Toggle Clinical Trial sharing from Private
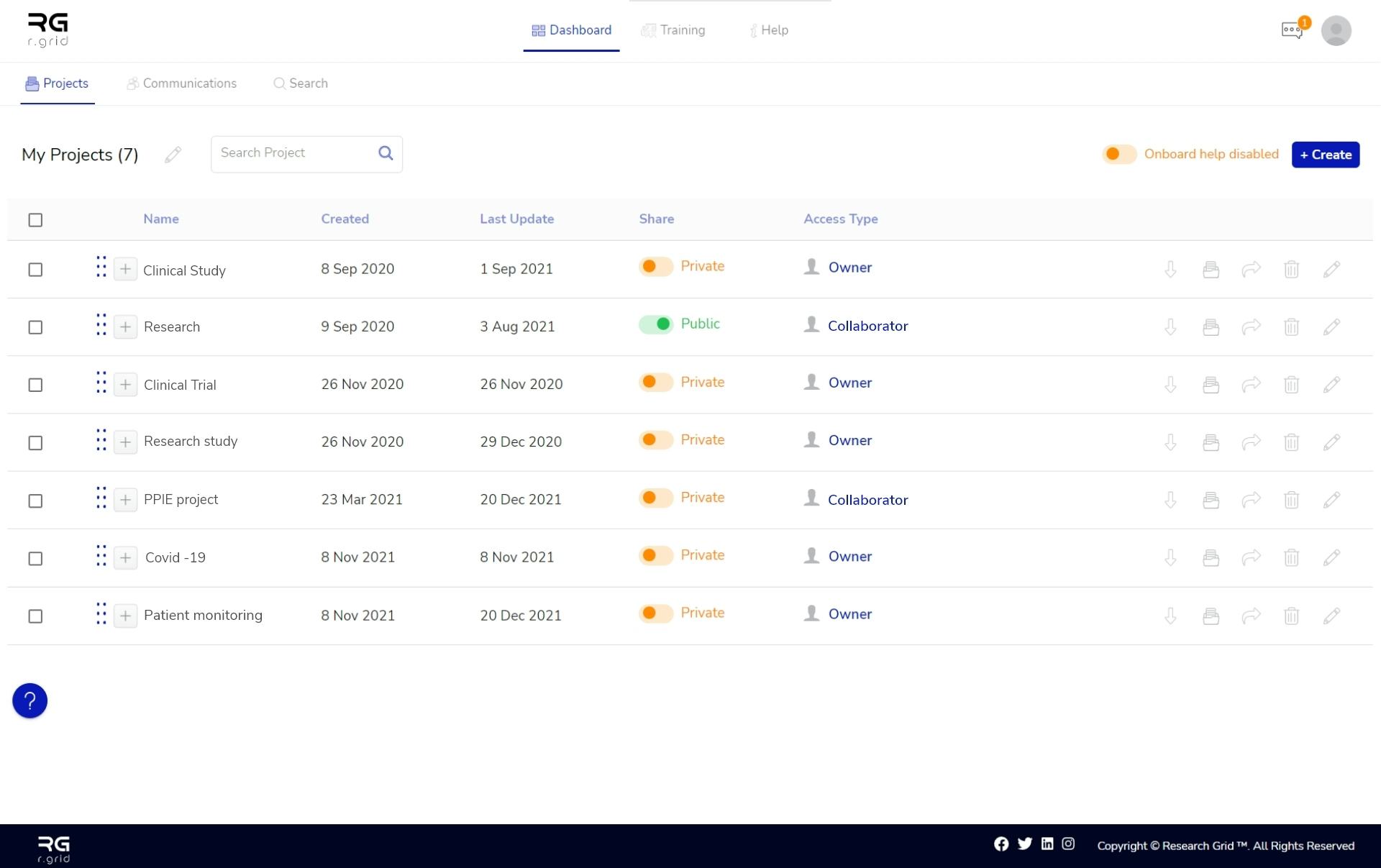 click(x=655, y=382)
